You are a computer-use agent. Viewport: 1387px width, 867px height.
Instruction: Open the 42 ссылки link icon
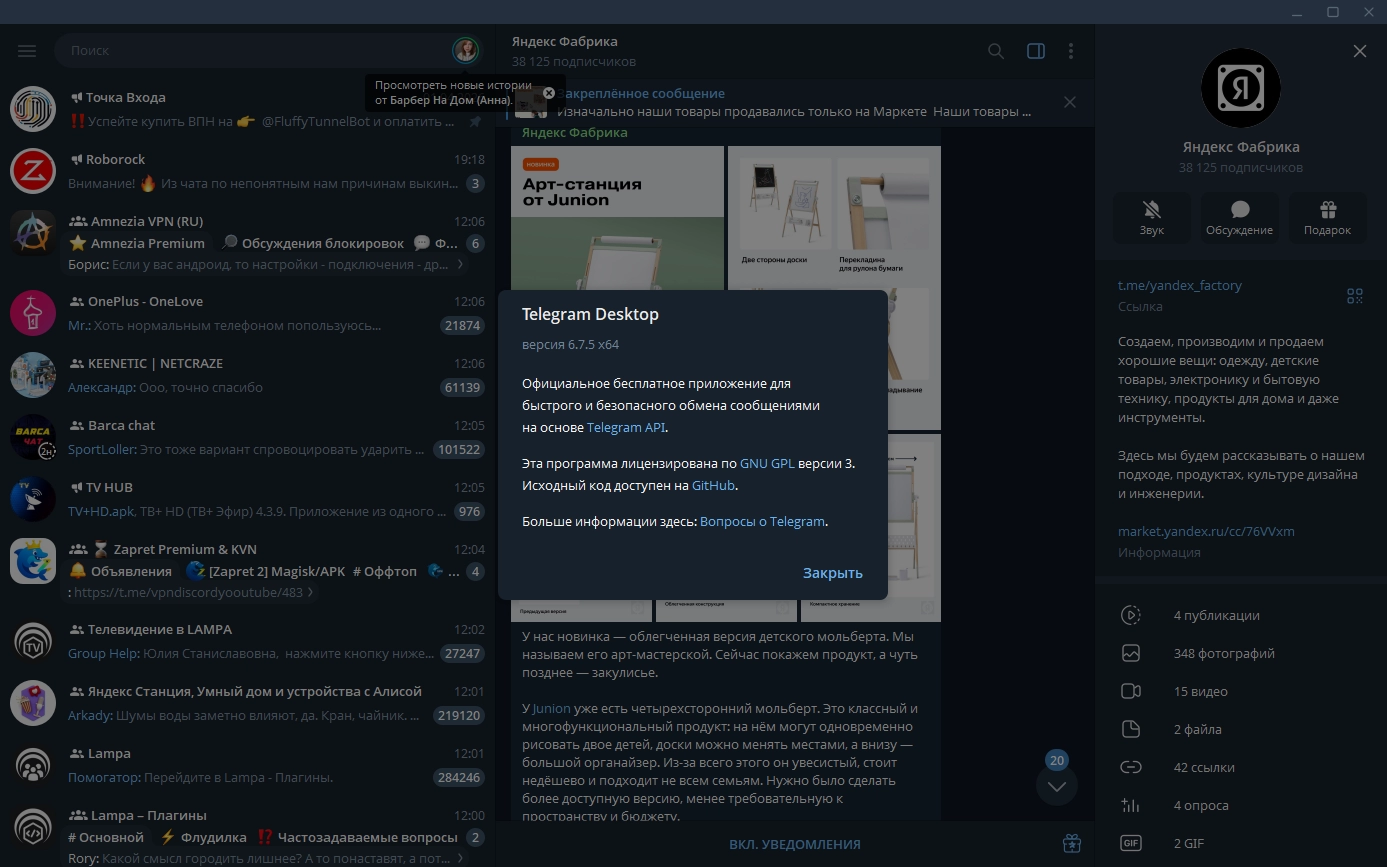tap(1131, 767)
